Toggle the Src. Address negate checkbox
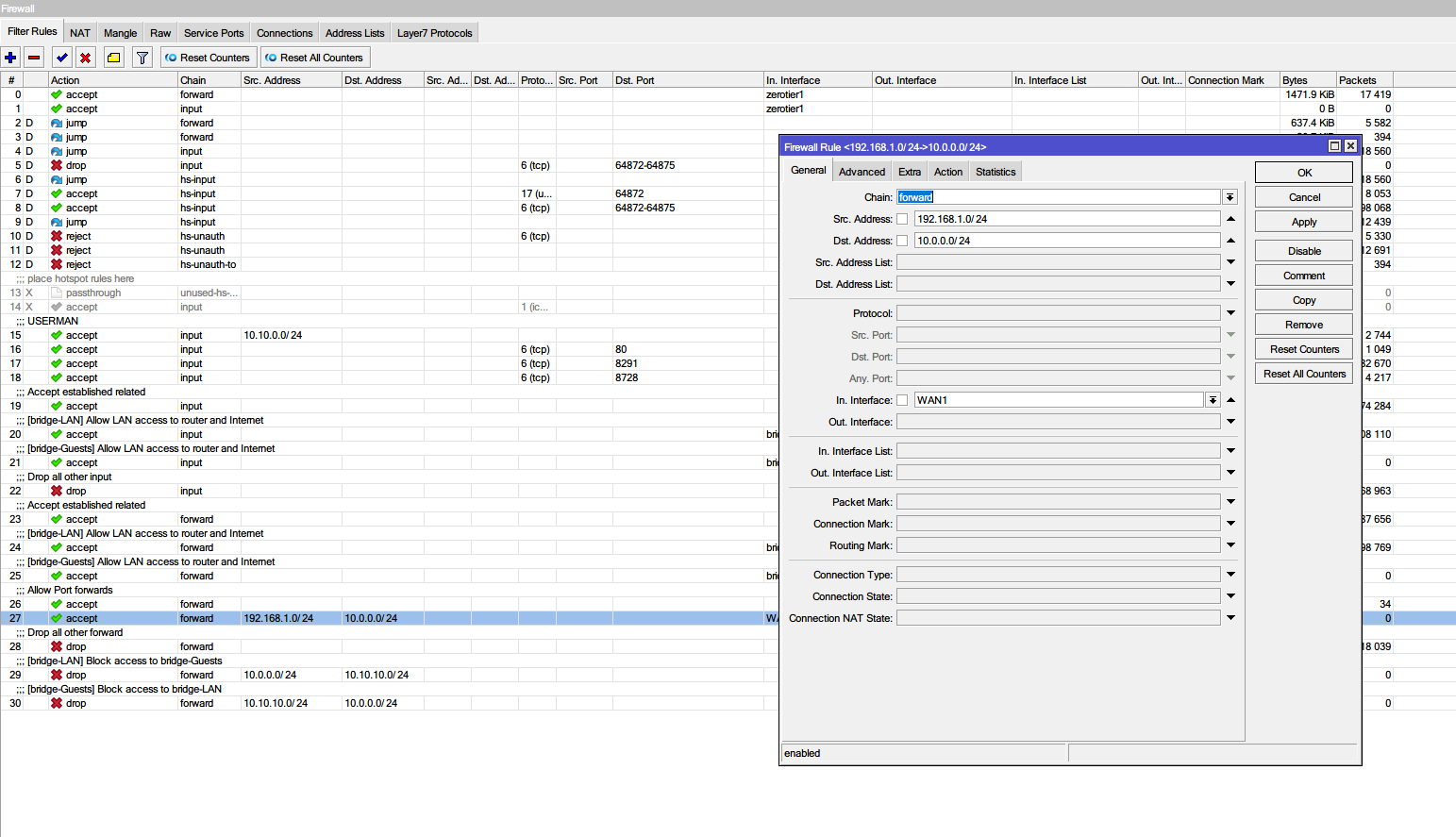 (902, 219)
